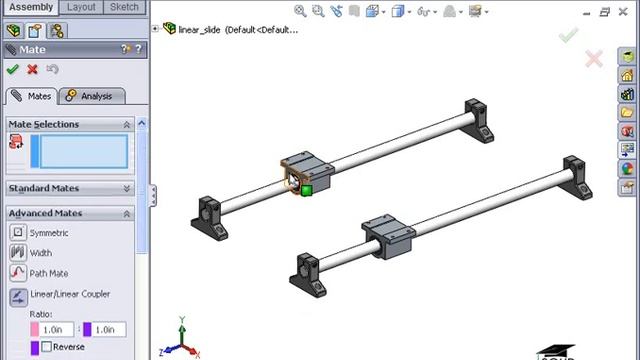The image size is (640, 360).
Task: Accept mate with green checkmark in panel
Action: point(13,69)
